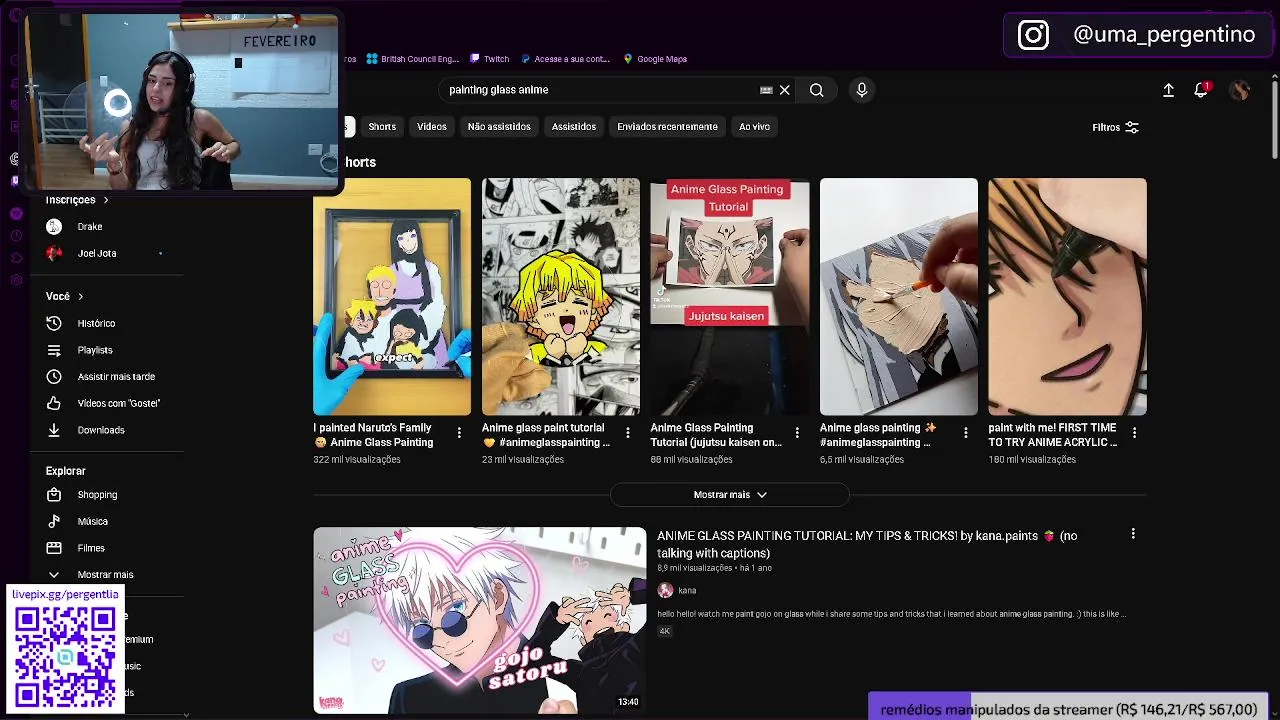The width and height of the screenshot is (1280, 720).
Task: Clear the search box with X icon
Action: coord(785,90)
